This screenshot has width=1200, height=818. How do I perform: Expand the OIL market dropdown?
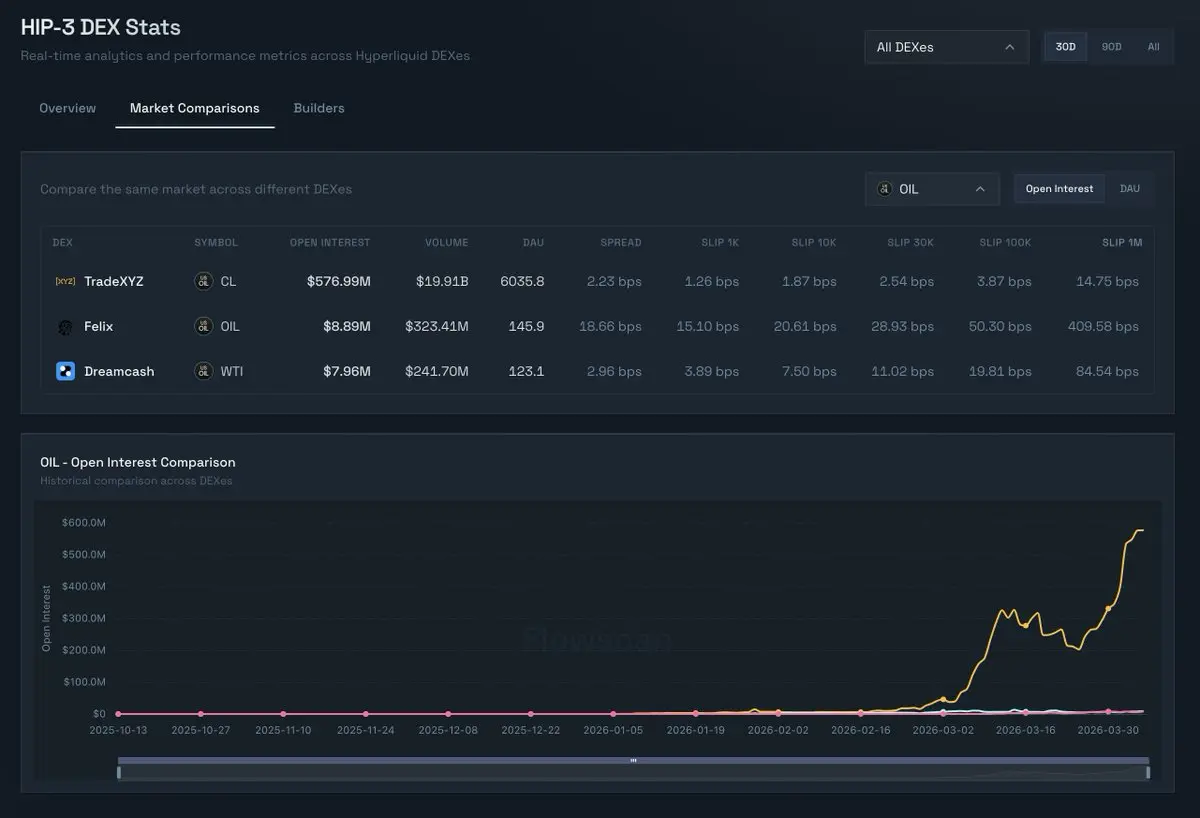point(932,189)
